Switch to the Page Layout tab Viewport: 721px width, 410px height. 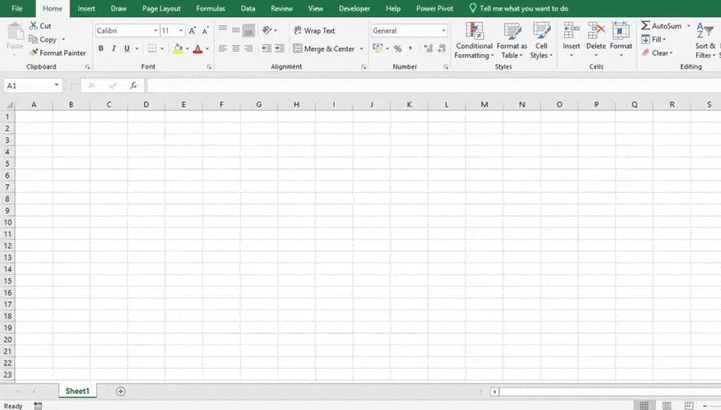[161, 8]
